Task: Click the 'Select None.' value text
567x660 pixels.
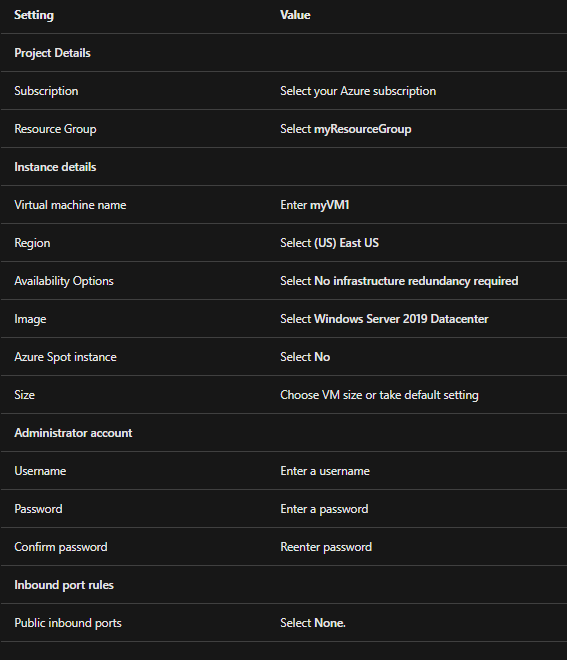Action: click(313, 623)
